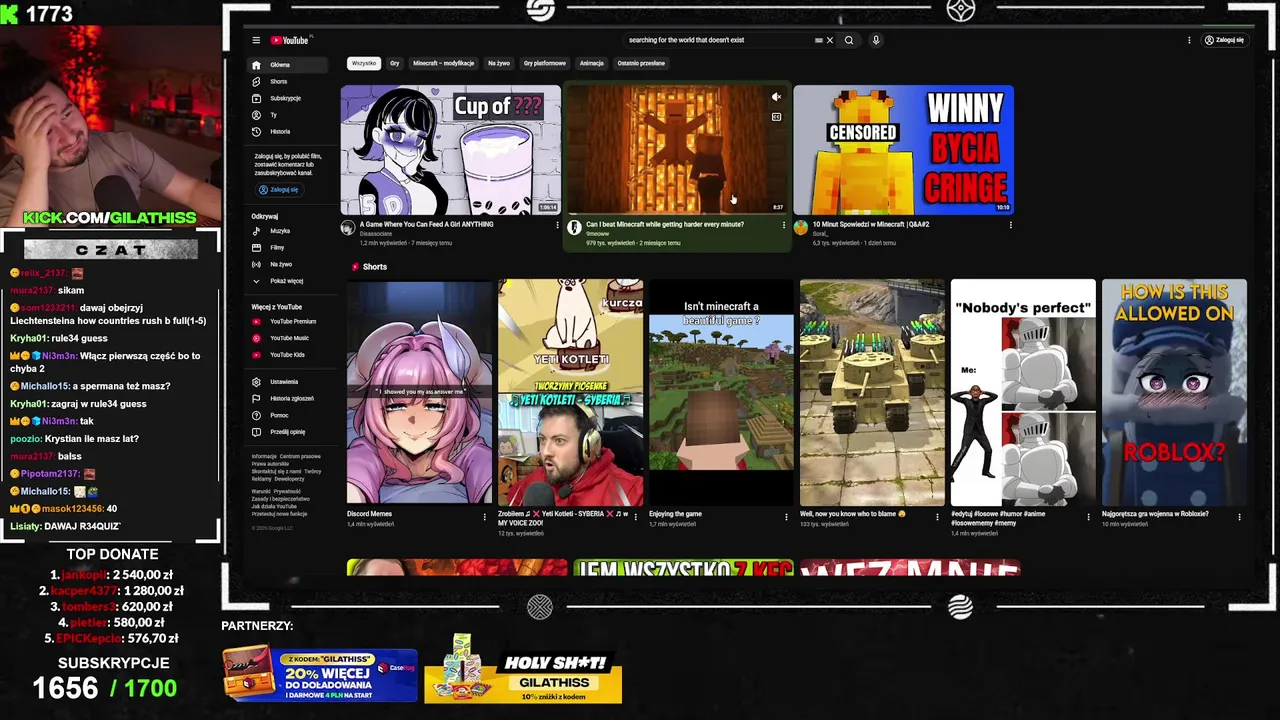Open options menu for #edytuj #losowe short
The width and height of the screenshot is (1280, 720).
[1088, 517]
